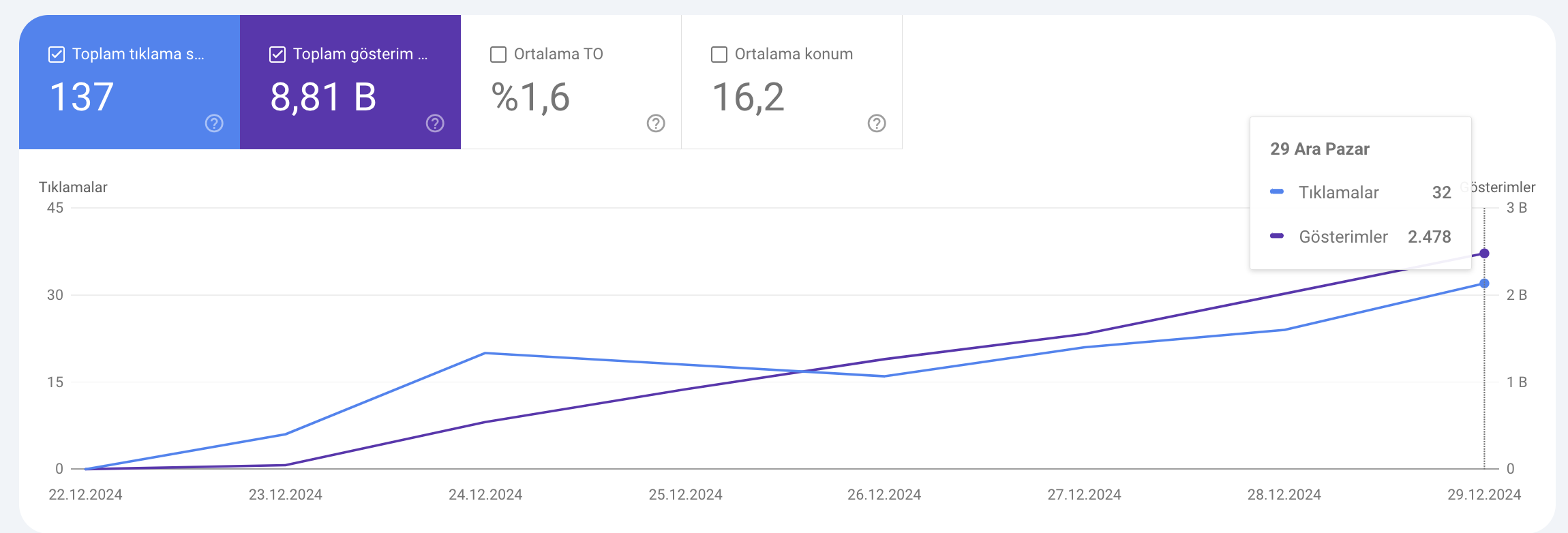Open help icon on total impressions card
The height and width of the screenshot is (533, 1568).
(x=435, y=123)
